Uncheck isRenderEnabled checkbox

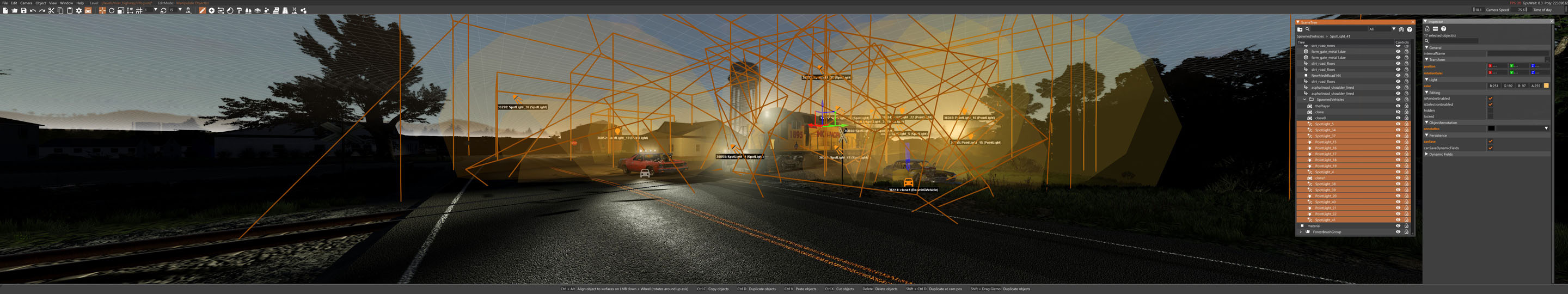tap(1491, 99)
